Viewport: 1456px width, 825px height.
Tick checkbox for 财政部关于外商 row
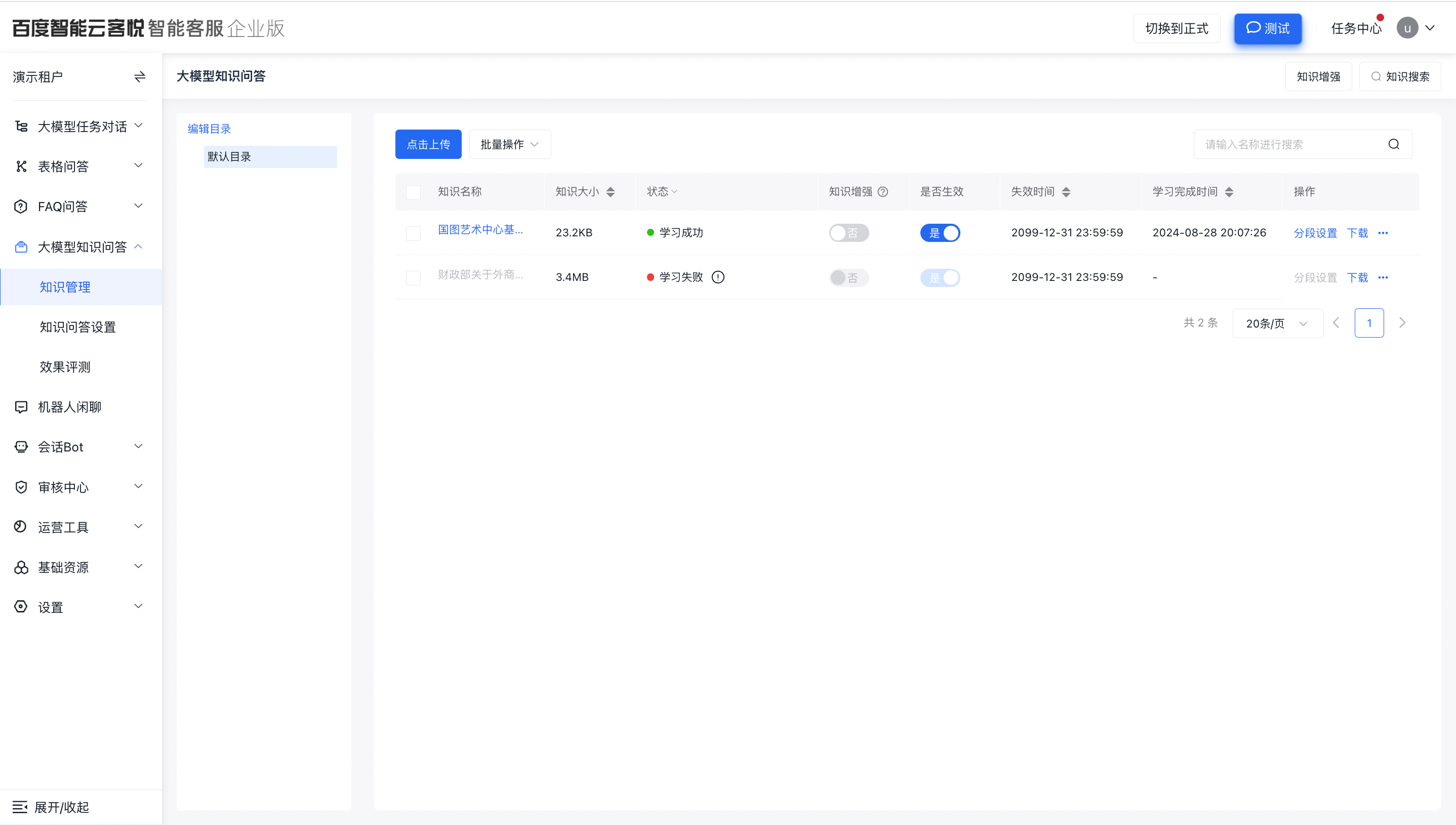coord(413,278)
